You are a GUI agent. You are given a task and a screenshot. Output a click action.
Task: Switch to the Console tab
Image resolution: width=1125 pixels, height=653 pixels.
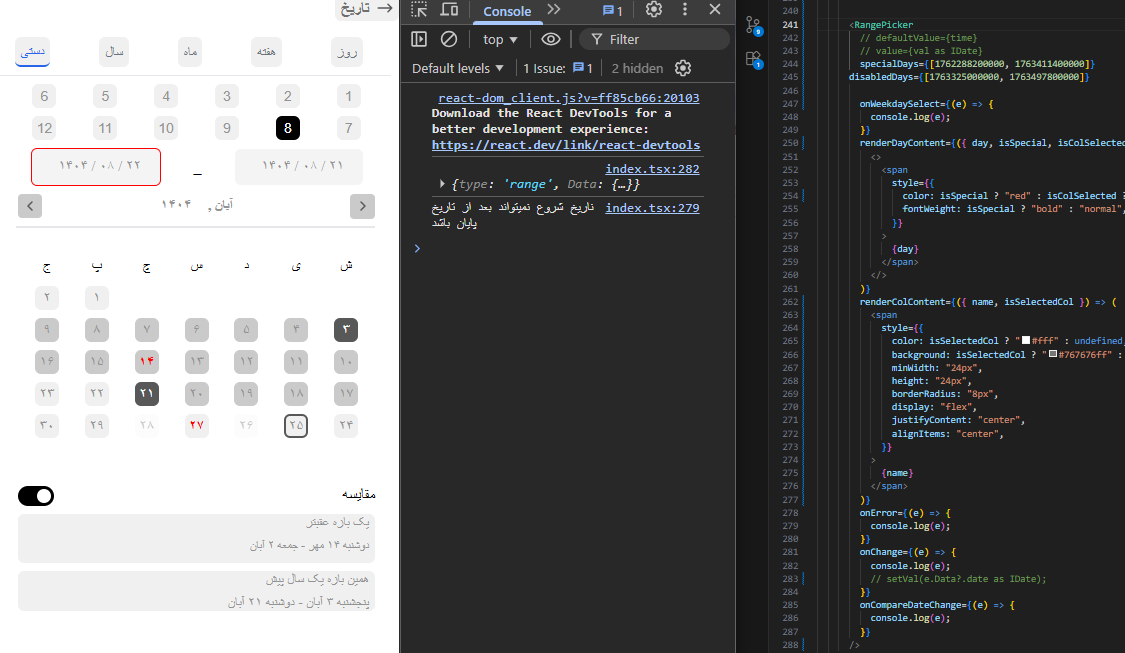click(507, 11)
